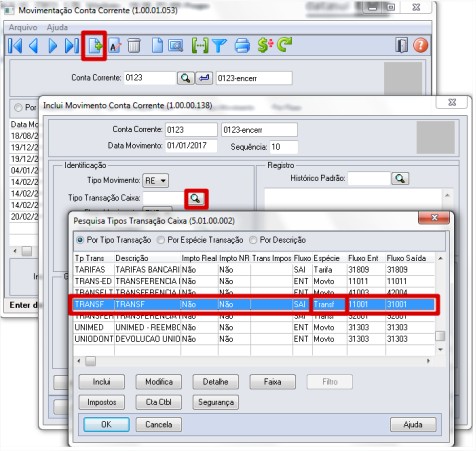Click the green brackets go-to icon
Screen dimensions: 476x451
pyautogui.click(x=200, y=46)
